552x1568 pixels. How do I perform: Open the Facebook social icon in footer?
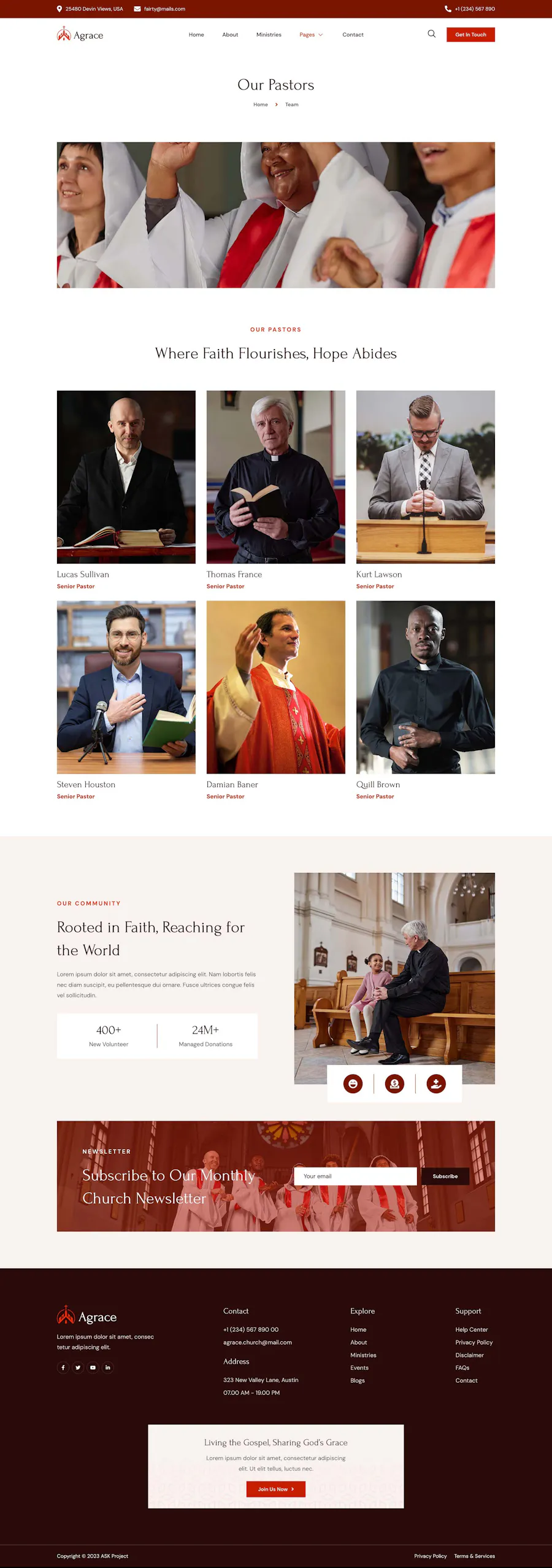coord(63,1367)
